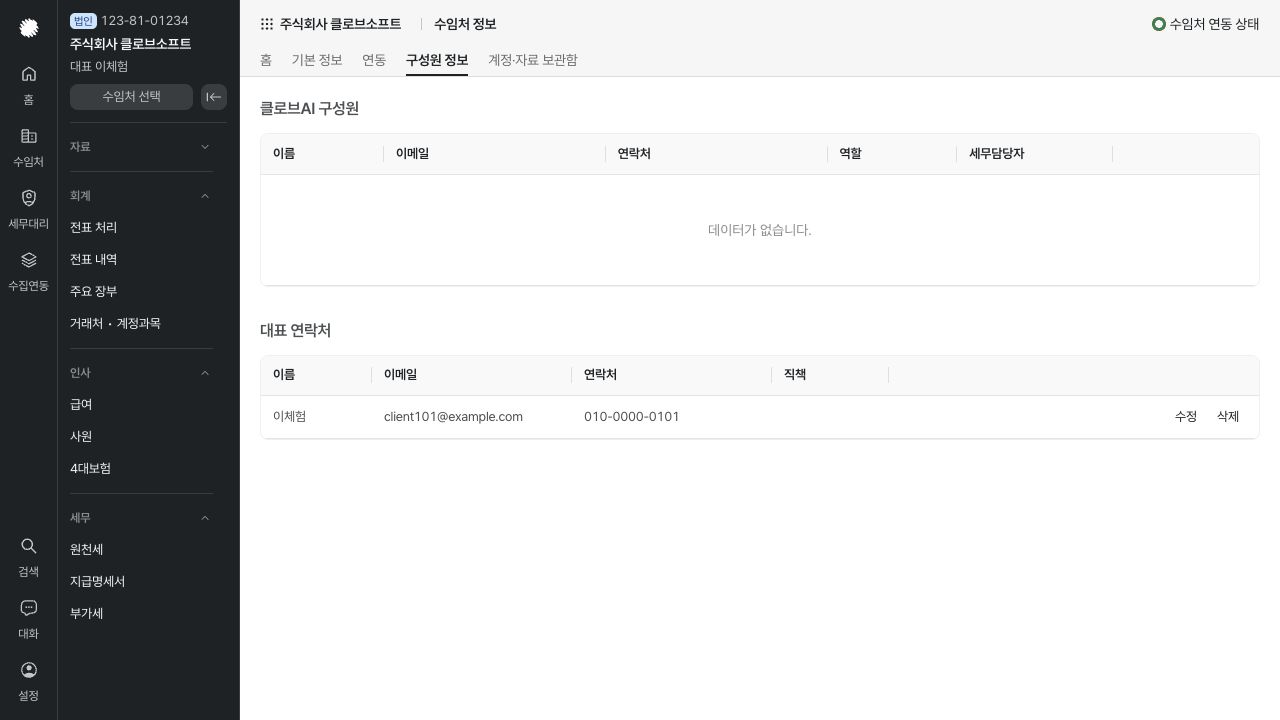Click 직책 column header
This screenshot has height=720, width=1280.
[795, 375]
